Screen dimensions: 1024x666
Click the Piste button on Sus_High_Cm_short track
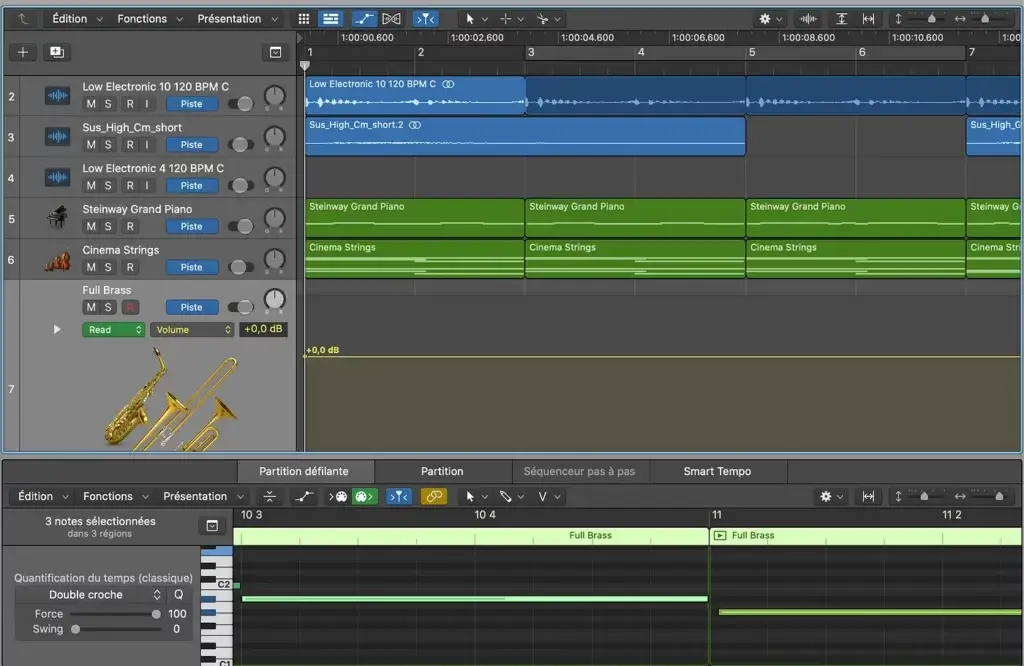point(191,145)
